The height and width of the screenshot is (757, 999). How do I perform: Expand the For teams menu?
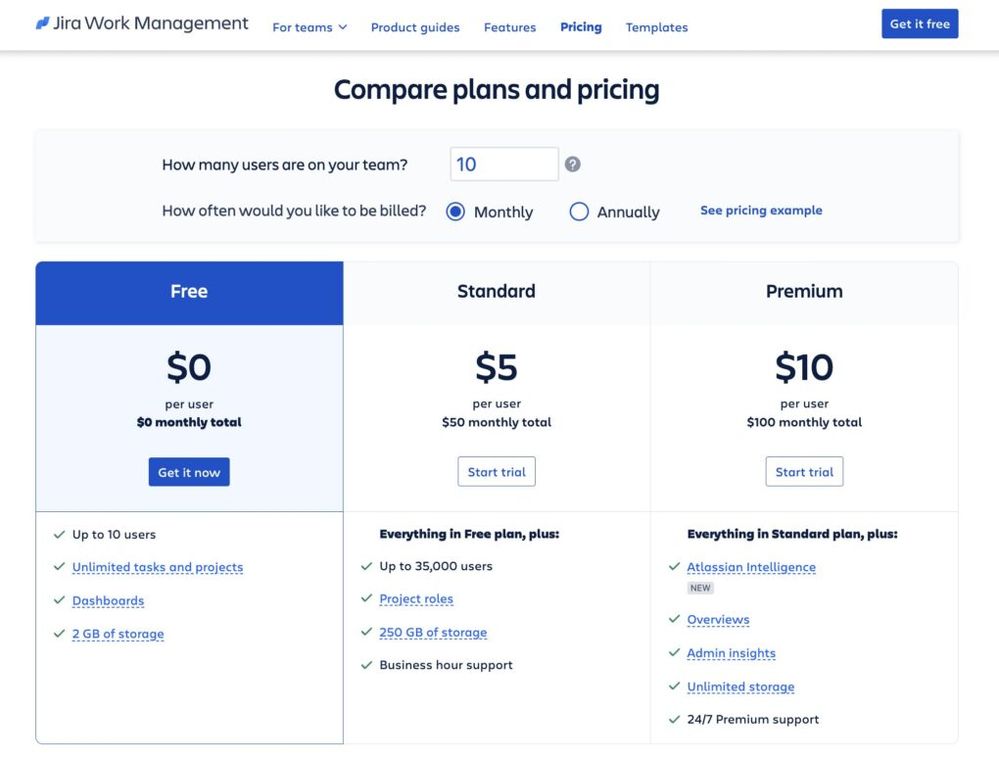308,25
